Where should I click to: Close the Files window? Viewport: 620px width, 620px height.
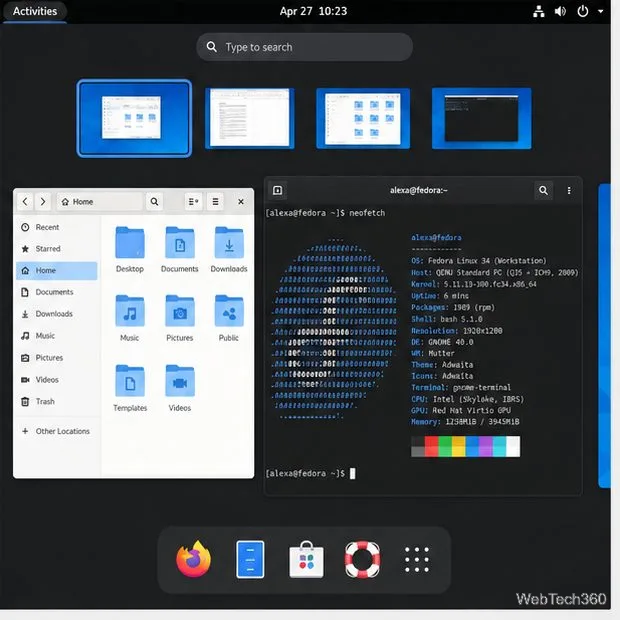tap(241, 202)
